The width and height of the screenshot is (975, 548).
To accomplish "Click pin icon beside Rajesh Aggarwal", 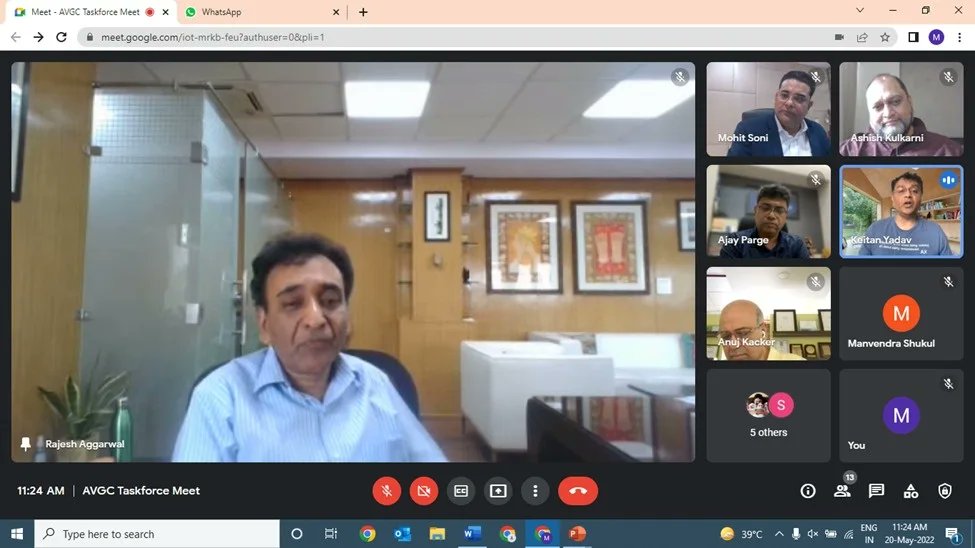I will [x=25, y=444].
